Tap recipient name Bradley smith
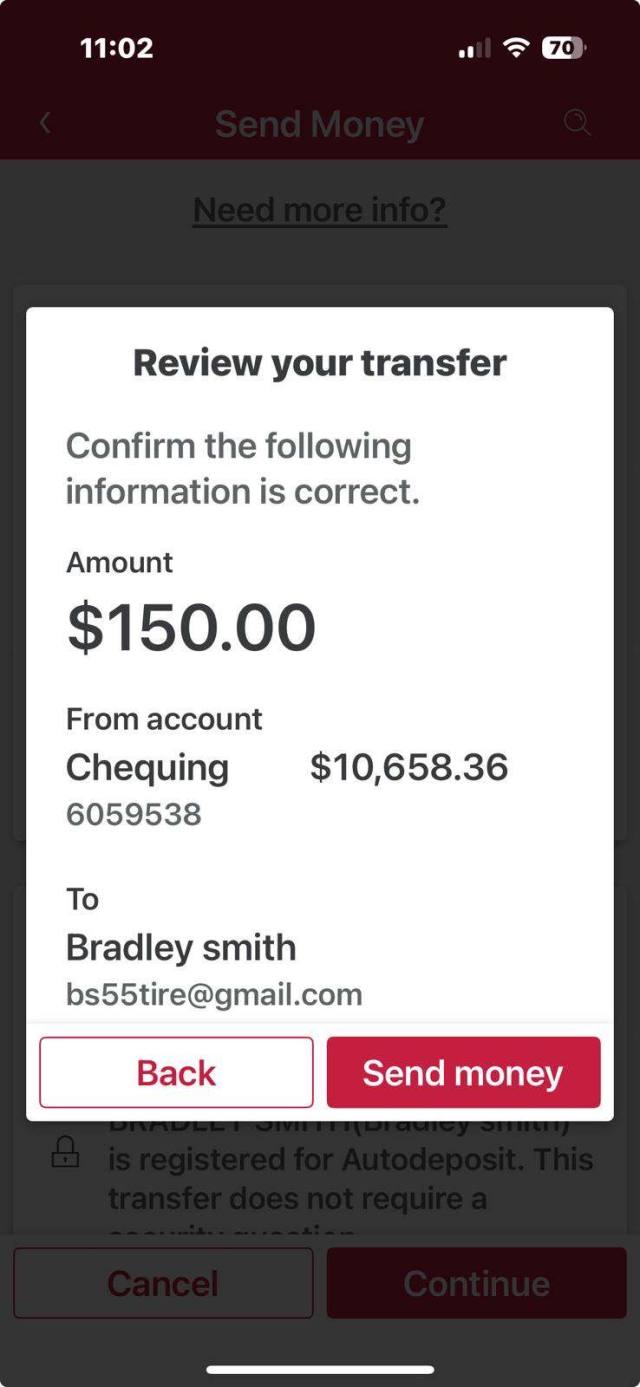 pos(181,947)
